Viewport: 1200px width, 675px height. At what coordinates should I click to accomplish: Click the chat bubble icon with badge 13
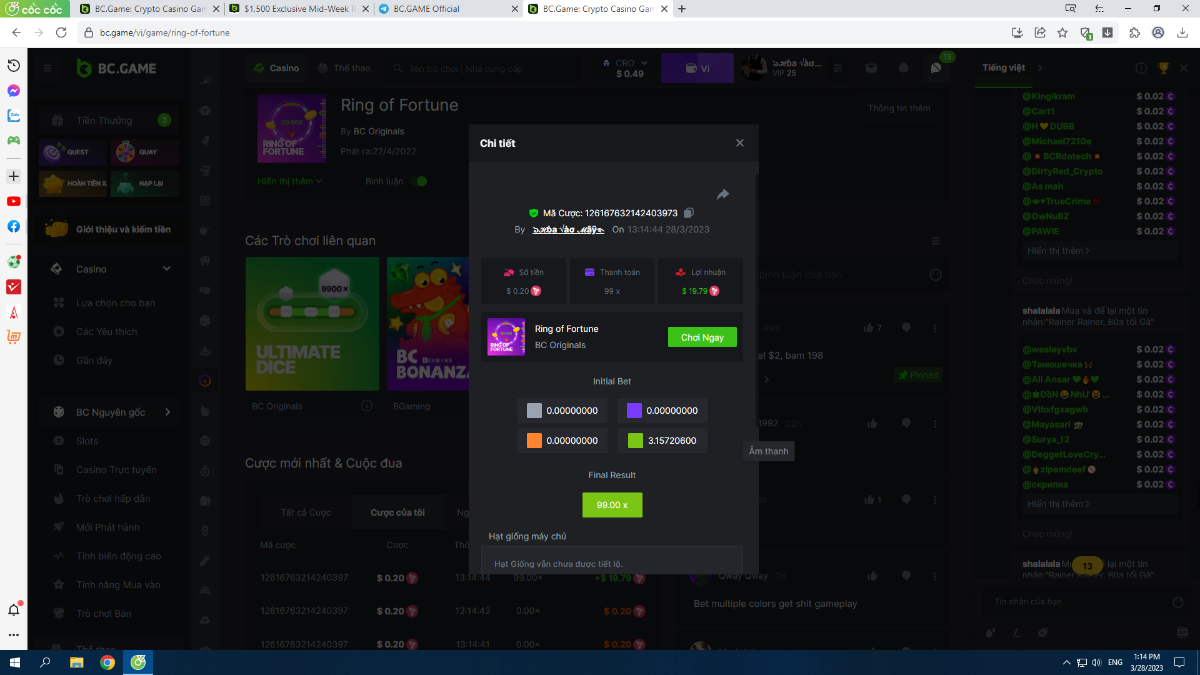pos(936,68)
